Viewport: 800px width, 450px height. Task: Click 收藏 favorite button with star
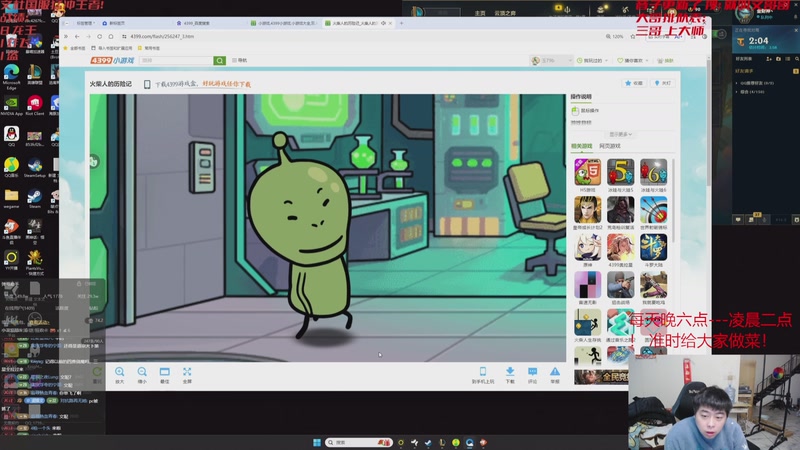[634, 83]
